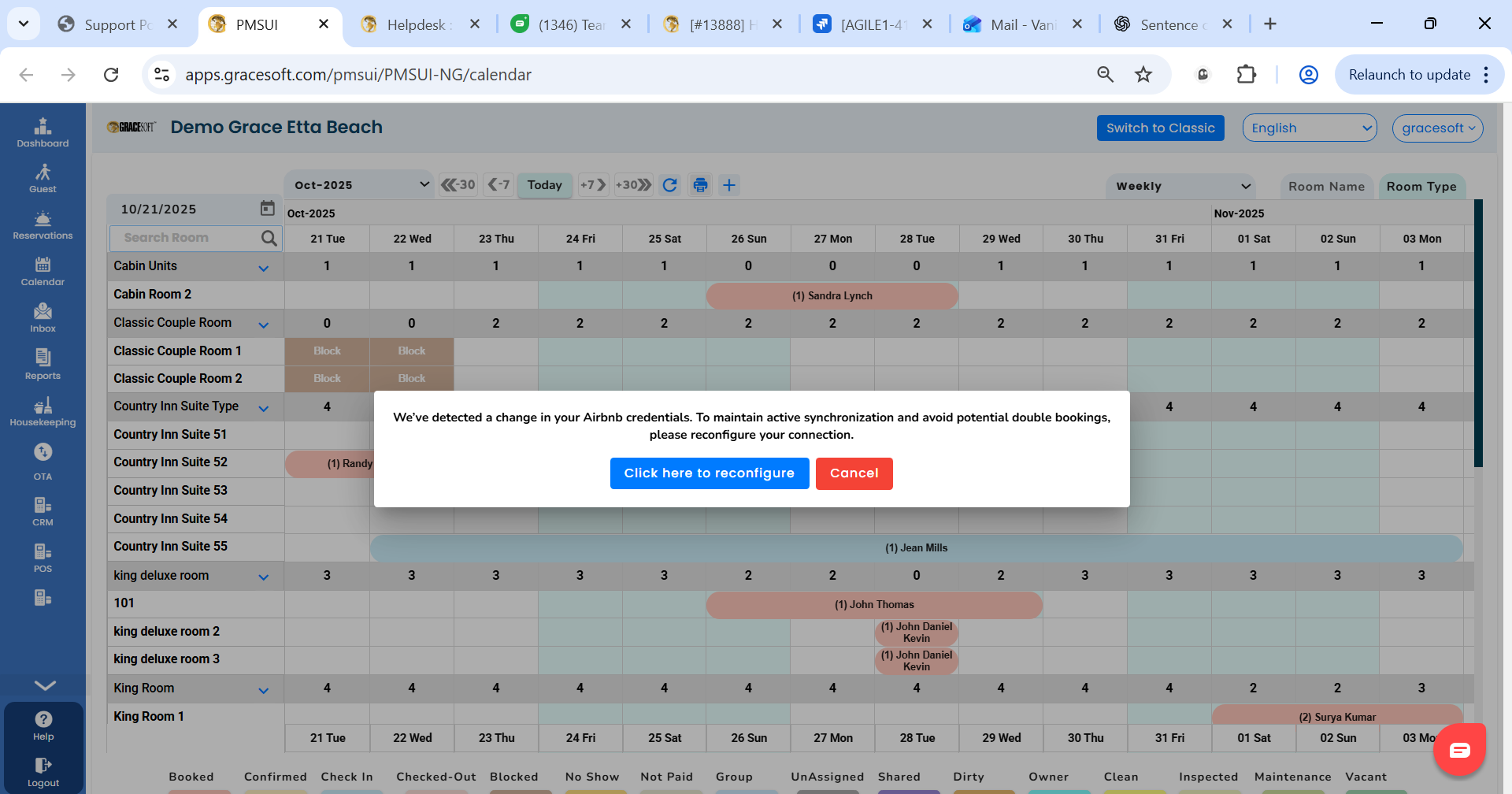Click Logout in sidebar
The height and width of the screenshot is (794, 1512).
click(43, 772)
